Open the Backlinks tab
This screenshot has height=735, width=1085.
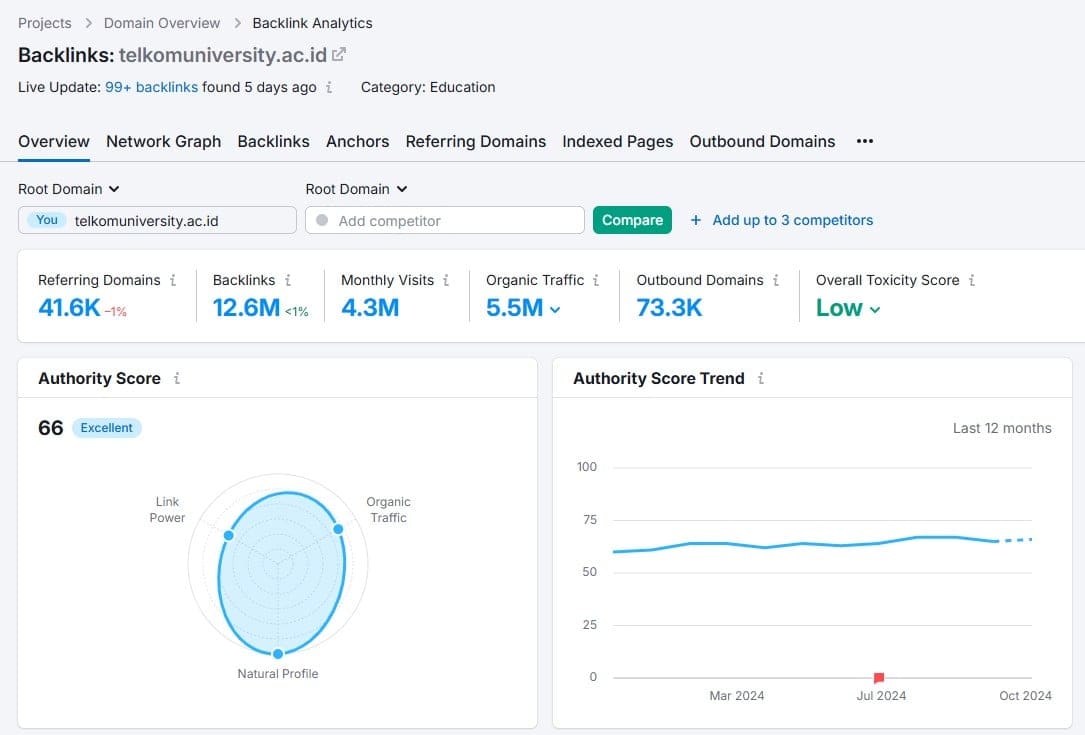pos(273,141)
